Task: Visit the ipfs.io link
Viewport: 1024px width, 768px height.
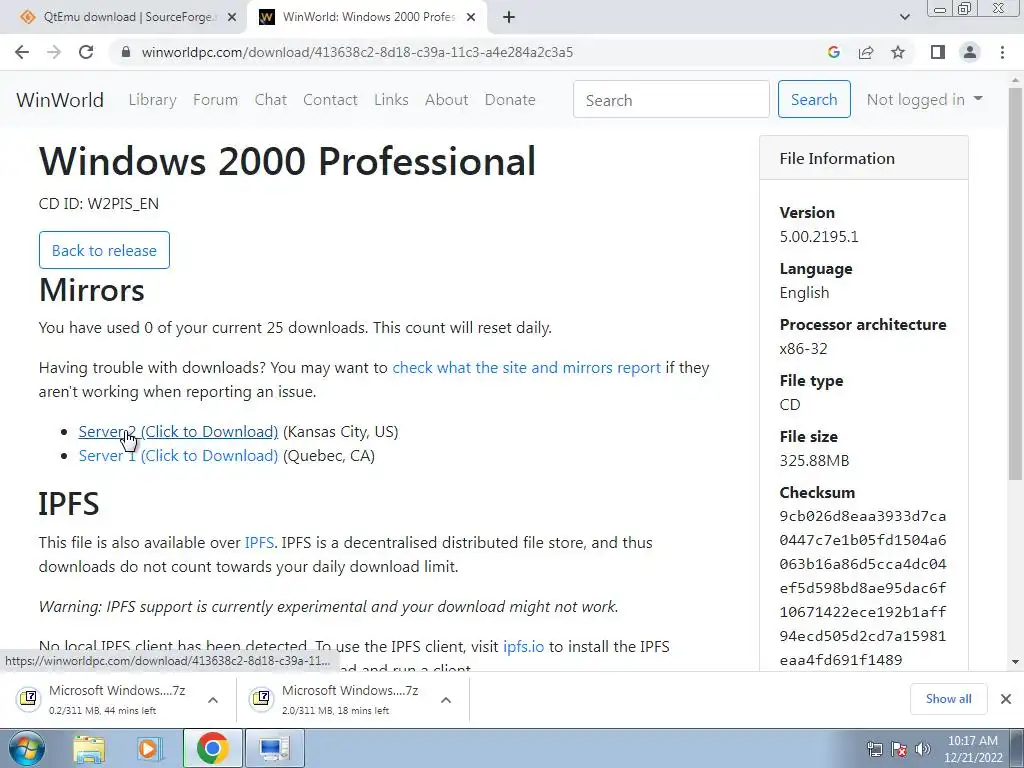Action: coord(523,647)
